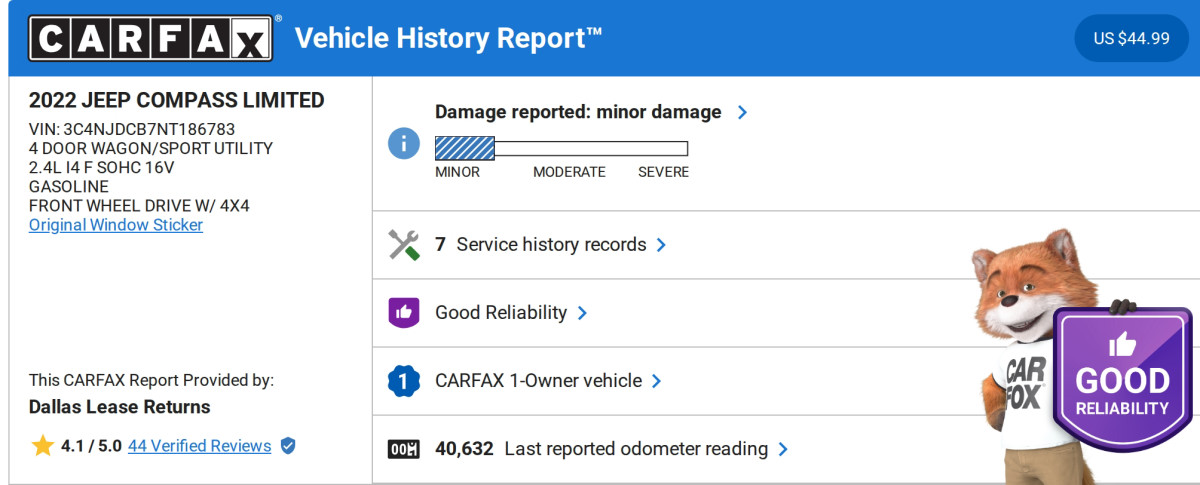Select the Last reported odometer reading text
1200x485 pixels.
pos(636,449)
